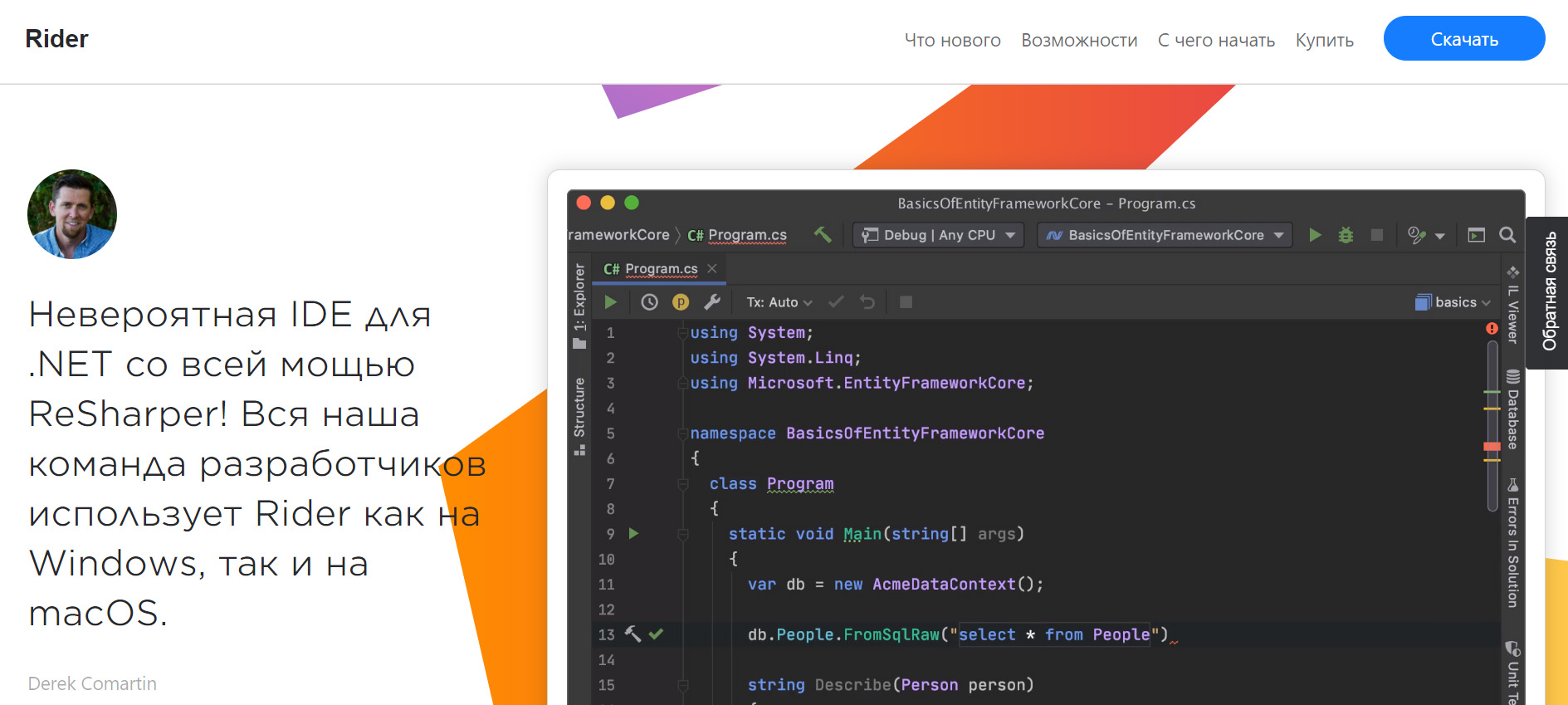Click the green marker on the error stripe
Viewport: 1568px width, 705px height.
point(1492,391)
